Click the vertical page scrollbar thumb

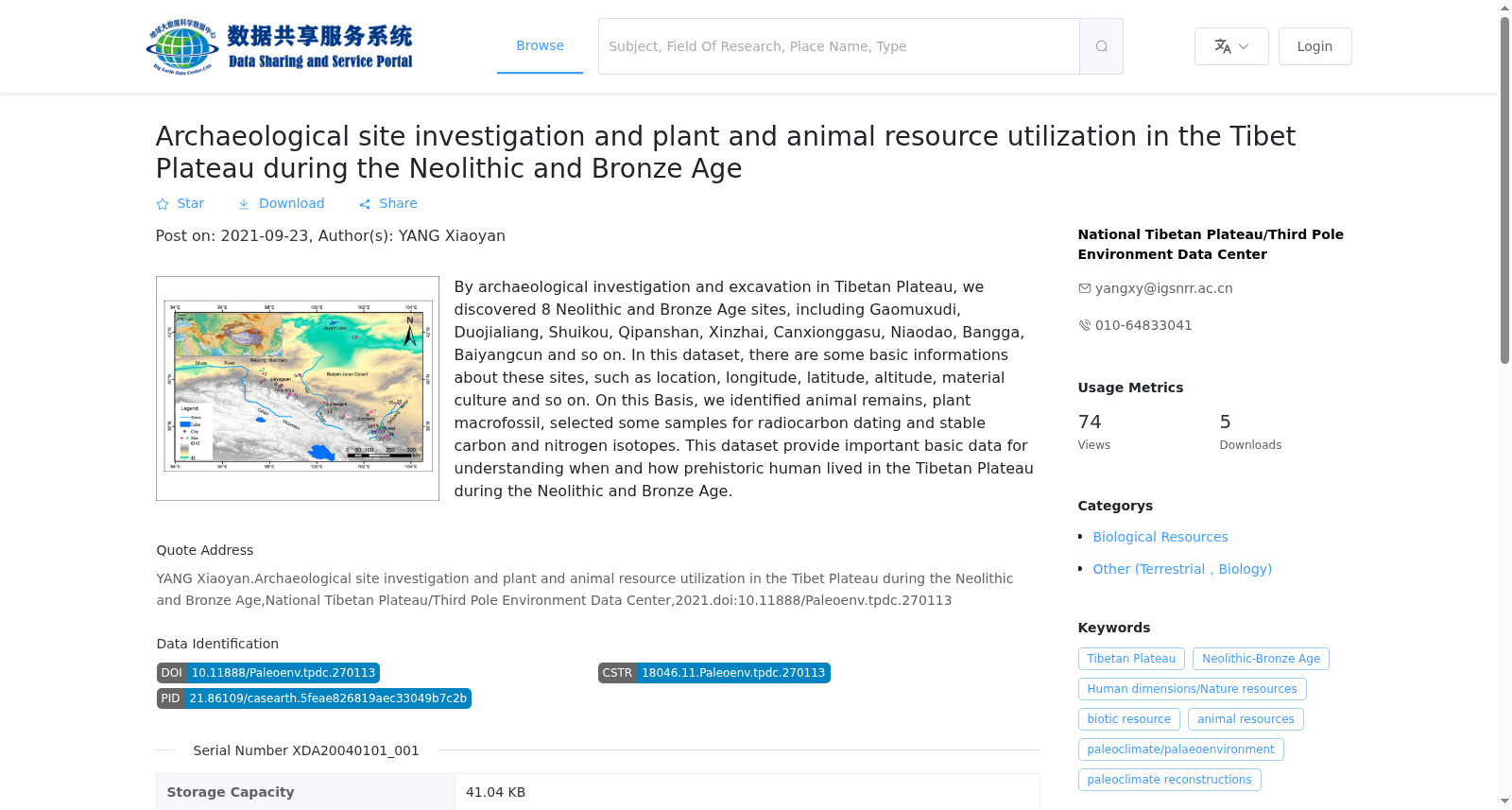click(x=1504, y=189)
